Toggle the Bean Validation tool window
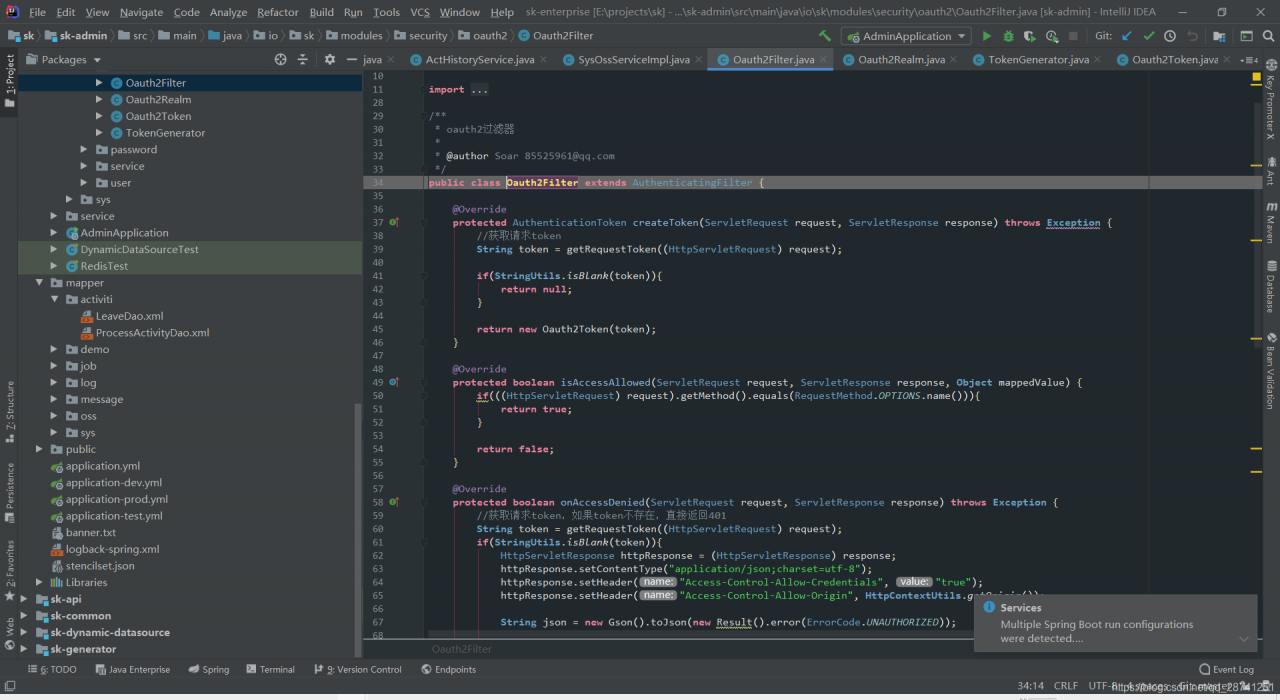The width and height of the screenshot is (1280, 700). click(x=1271, y=371)
